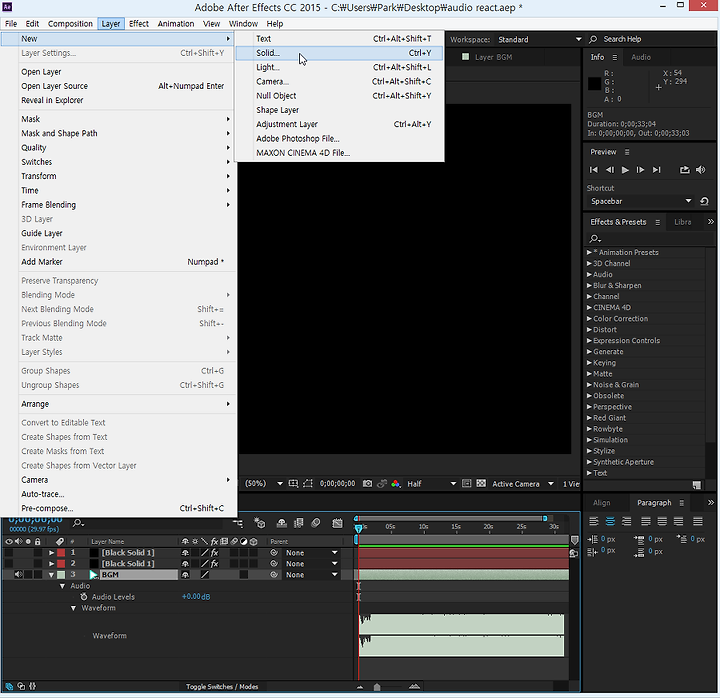
Task: Toggle the audio speaker on BGM layer
Action: tap(18, 574)
